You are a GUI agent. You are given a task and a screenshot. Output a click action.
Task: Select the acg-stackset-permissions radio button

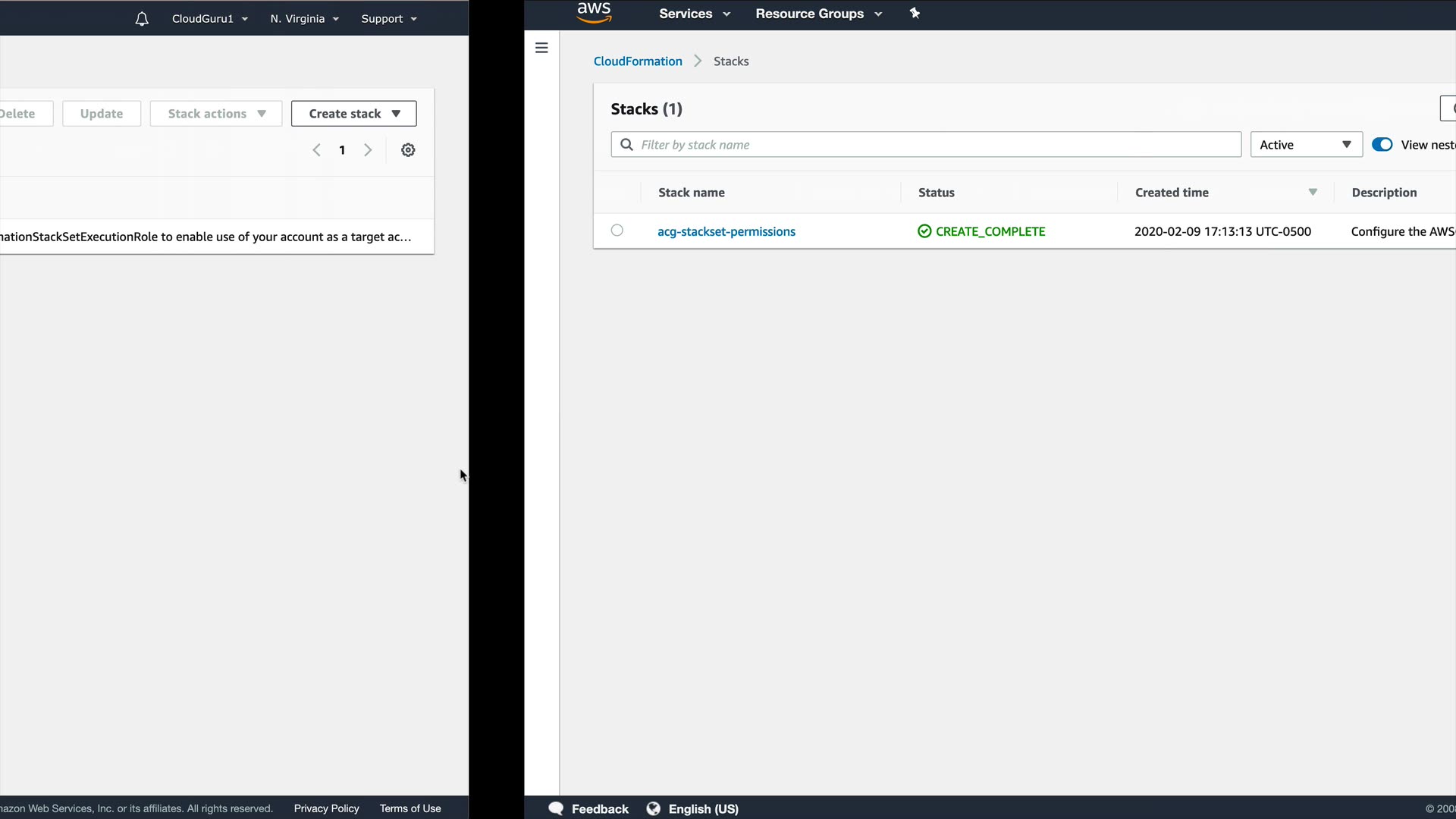617,231
